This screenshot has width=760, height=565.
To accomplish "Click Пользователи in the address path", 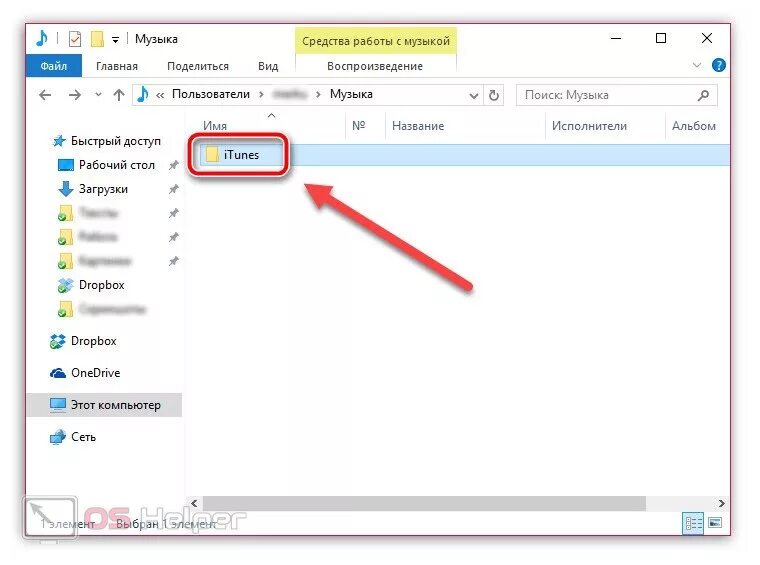I will (x=211, y=94).
